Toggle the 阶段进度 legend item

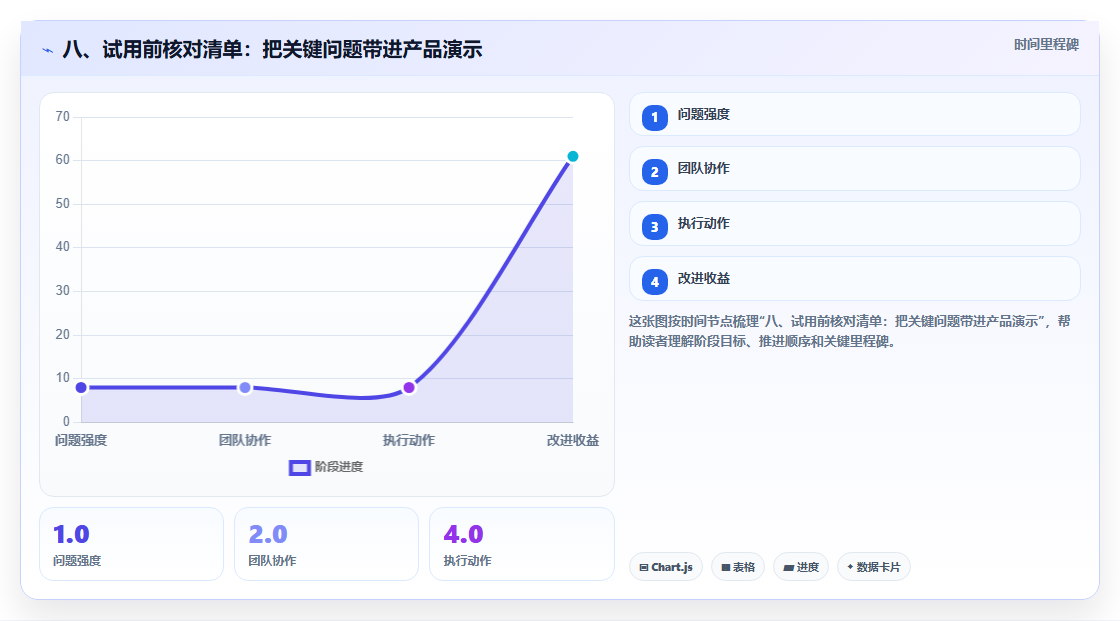coord(326,467)
